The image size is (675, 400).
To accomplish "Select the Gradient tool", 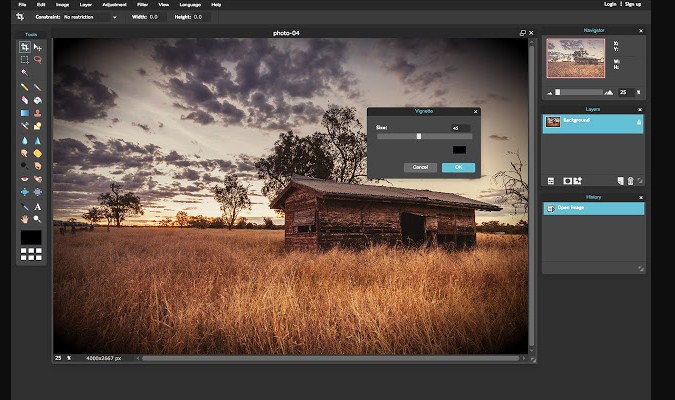I will (25, 113).
